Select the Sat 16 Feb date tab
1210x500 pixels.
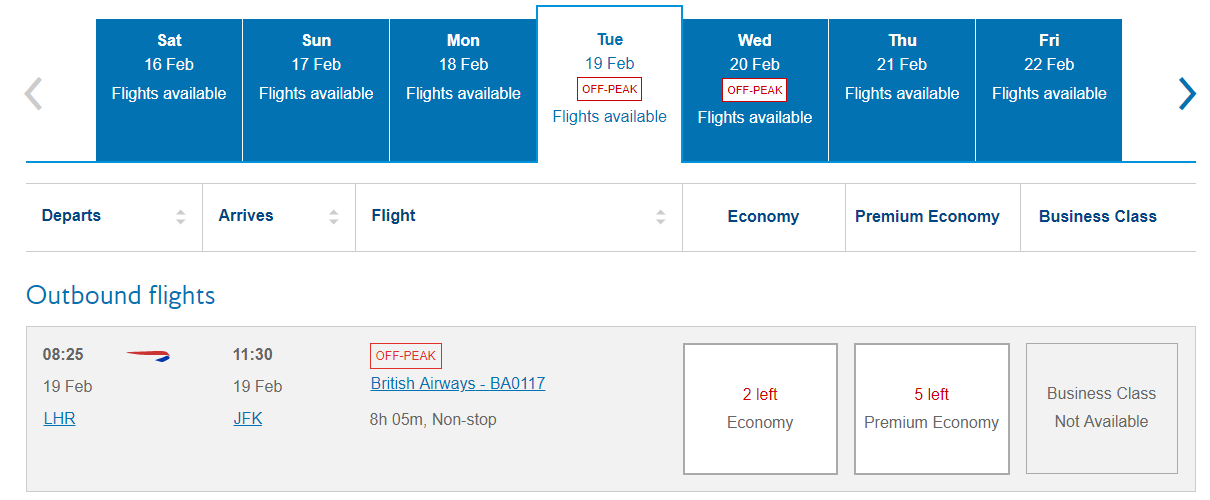coord(169,90)
